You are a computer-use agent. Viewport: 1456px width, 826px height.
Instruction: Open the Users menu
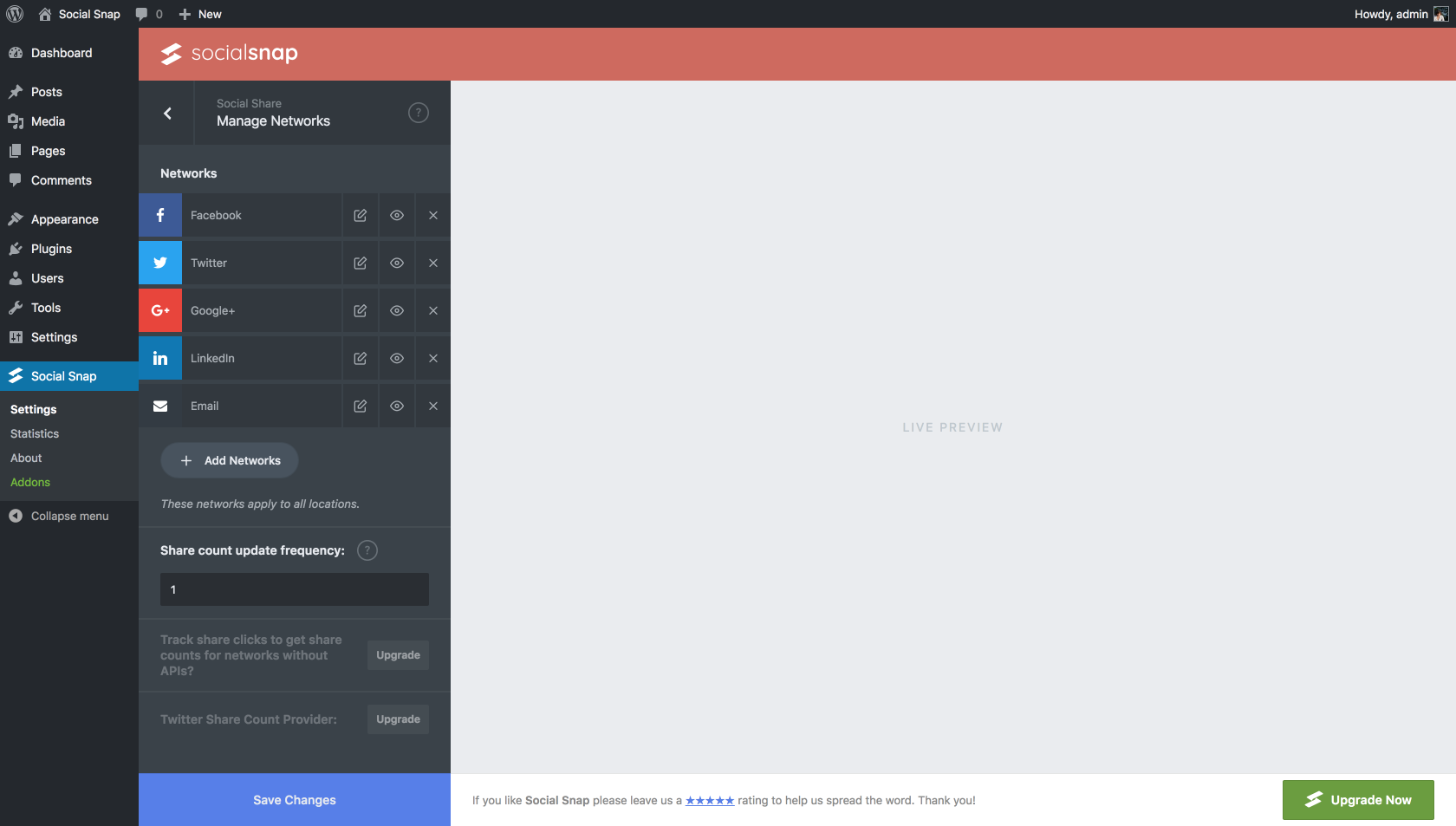[69, 278]
